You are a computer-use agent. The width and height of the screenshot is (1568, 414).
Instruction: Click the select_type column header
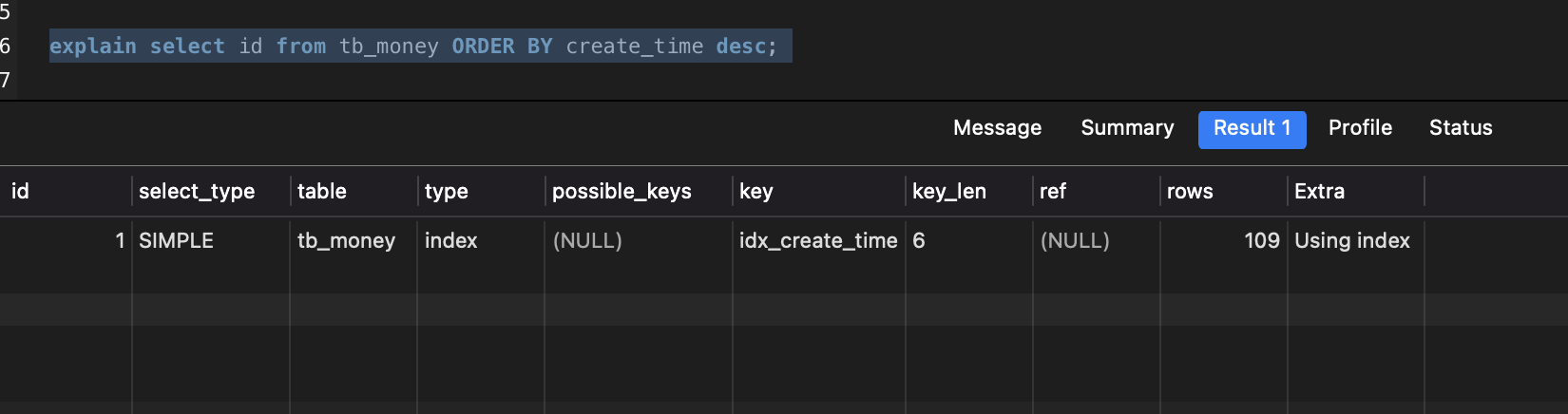197,192
